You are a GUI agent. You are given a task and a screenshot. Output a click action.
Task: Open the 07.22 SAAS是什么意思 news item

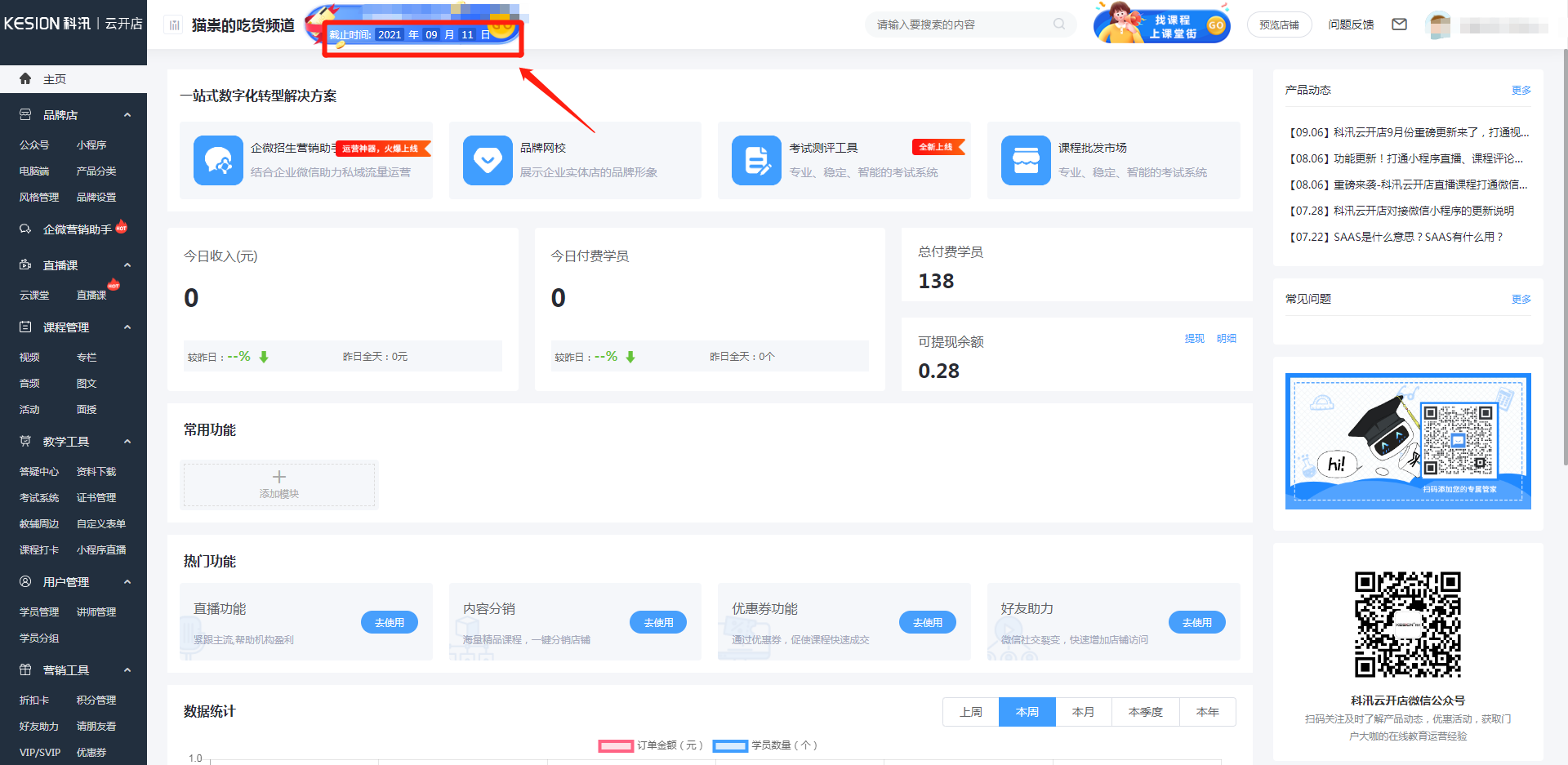[x=1396, y=237]
